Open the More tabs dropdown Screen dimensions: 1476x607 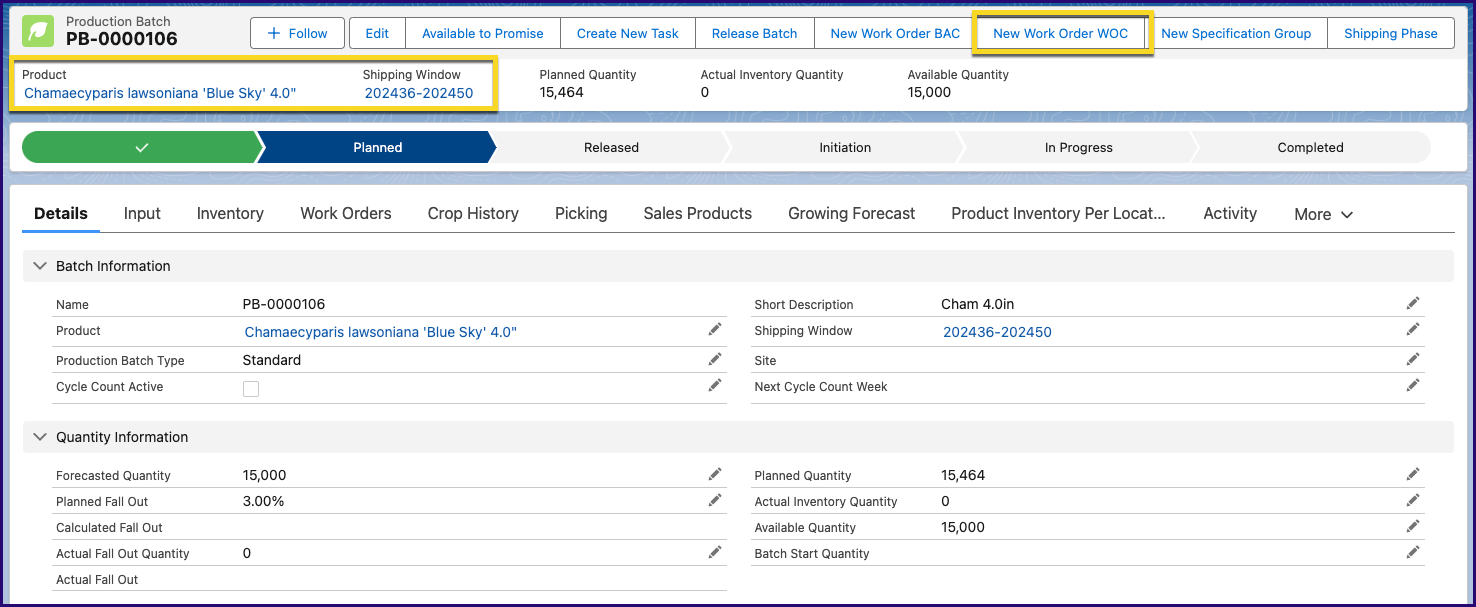(1323, 214)
